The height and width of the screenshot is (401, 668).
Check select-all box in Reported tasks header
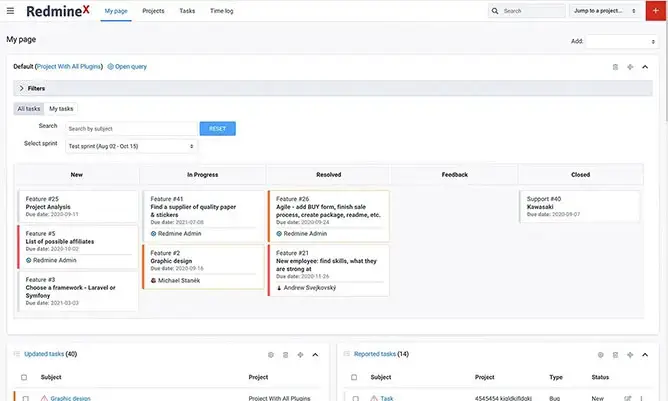(x=354, y=377)
